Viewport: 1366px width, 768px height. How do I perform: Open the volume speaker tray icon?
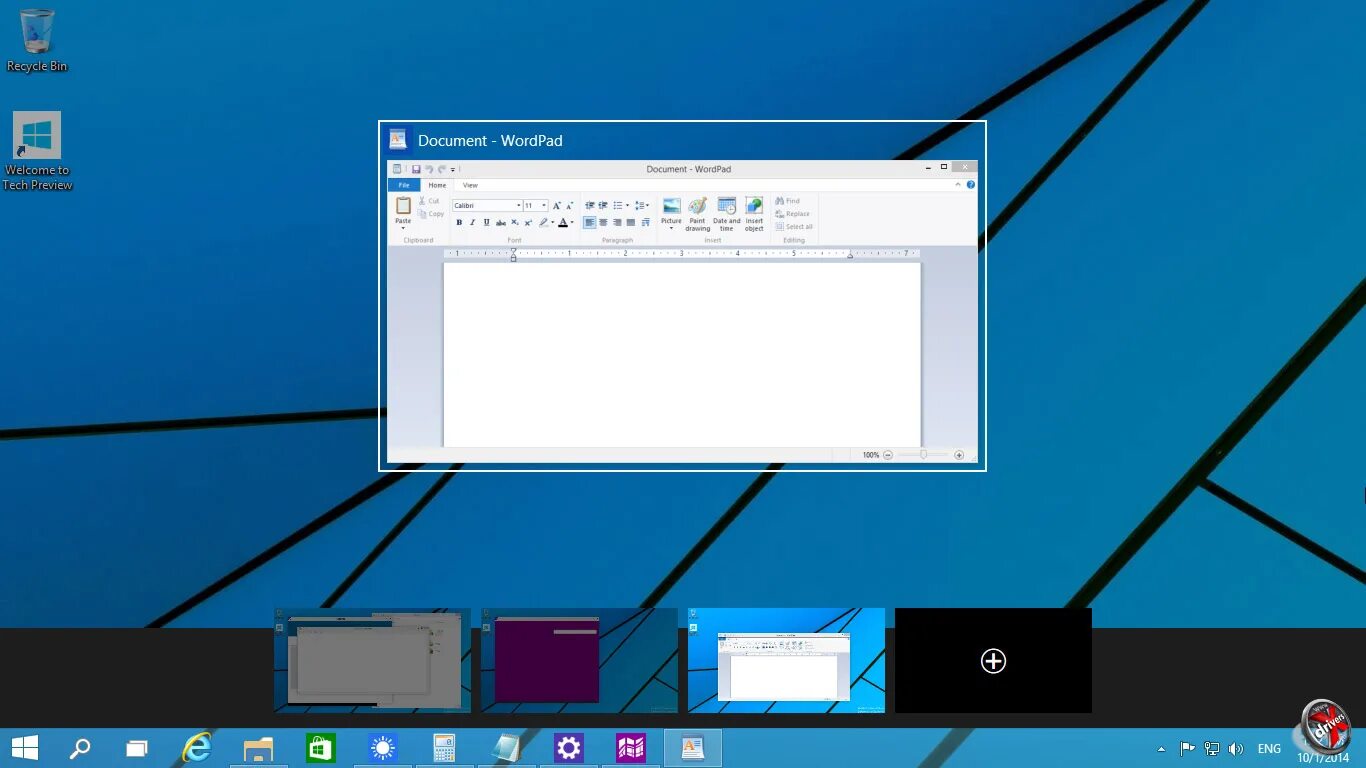click(x=1236, y=749)
